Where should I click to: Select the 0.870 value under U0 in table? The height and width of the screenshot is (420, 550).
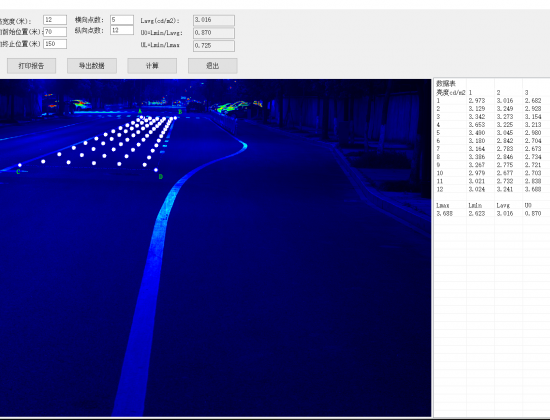pos(533,213)
